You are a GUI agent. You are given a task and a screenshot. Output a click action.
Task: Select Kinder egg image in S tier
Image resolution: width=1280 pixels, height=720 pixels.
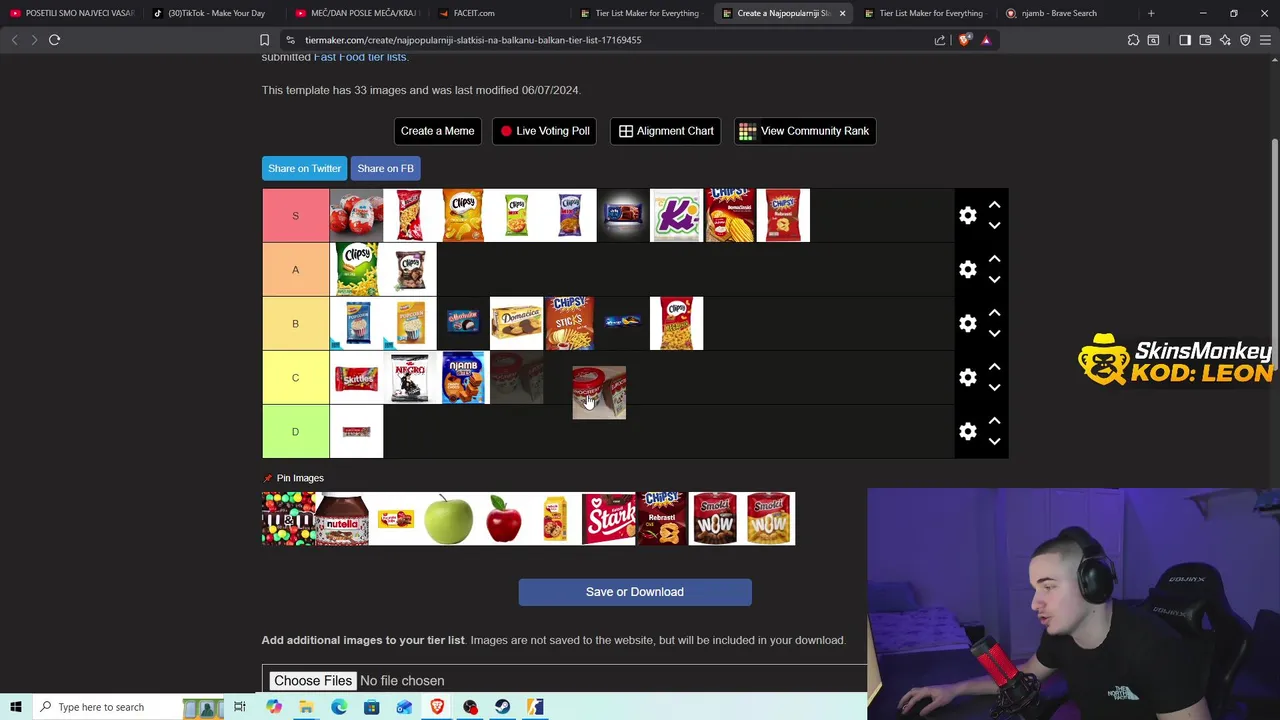(356, 215)
